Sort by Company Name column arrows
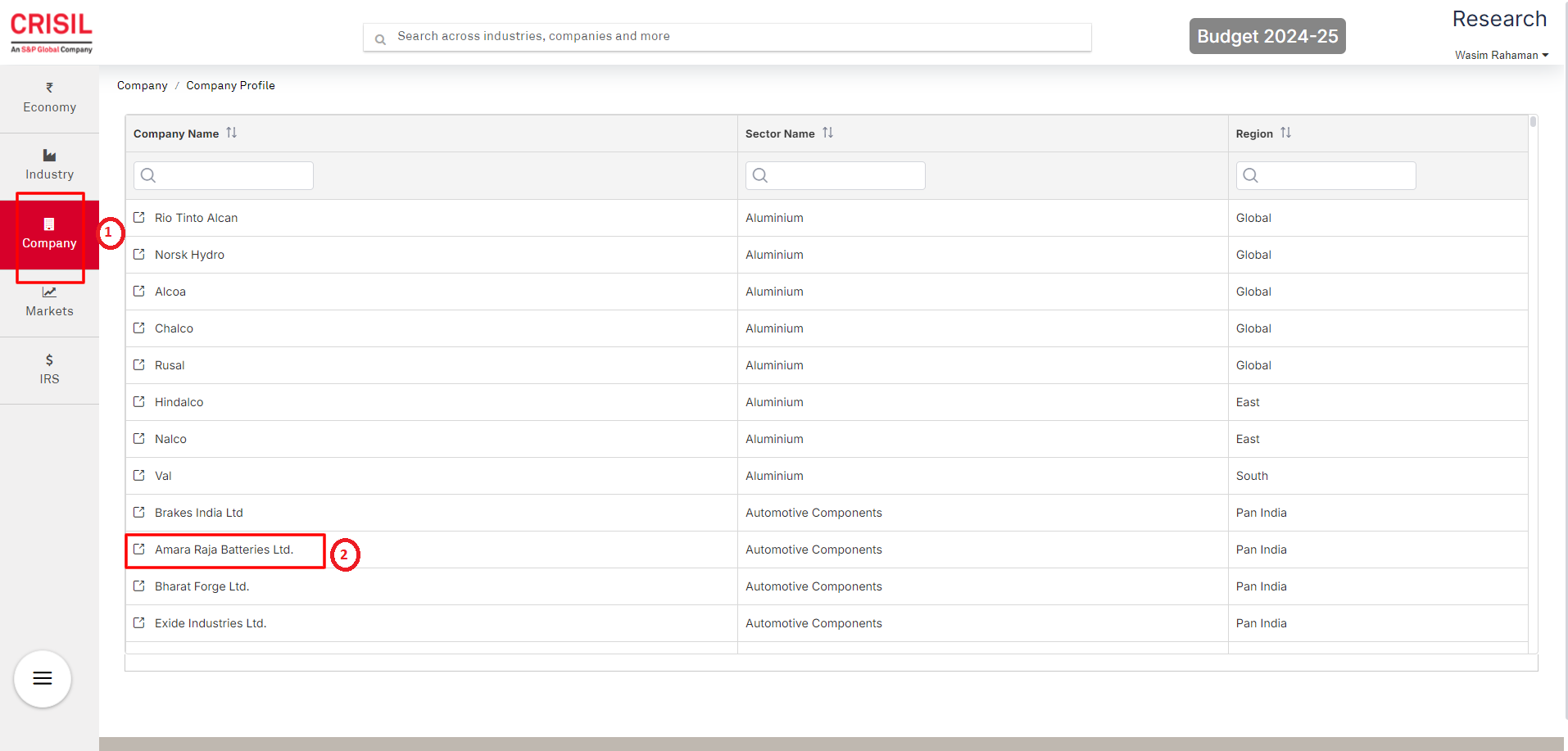Image resolution: width=1568 pixels, height=751 pixels. coord(232,133)
